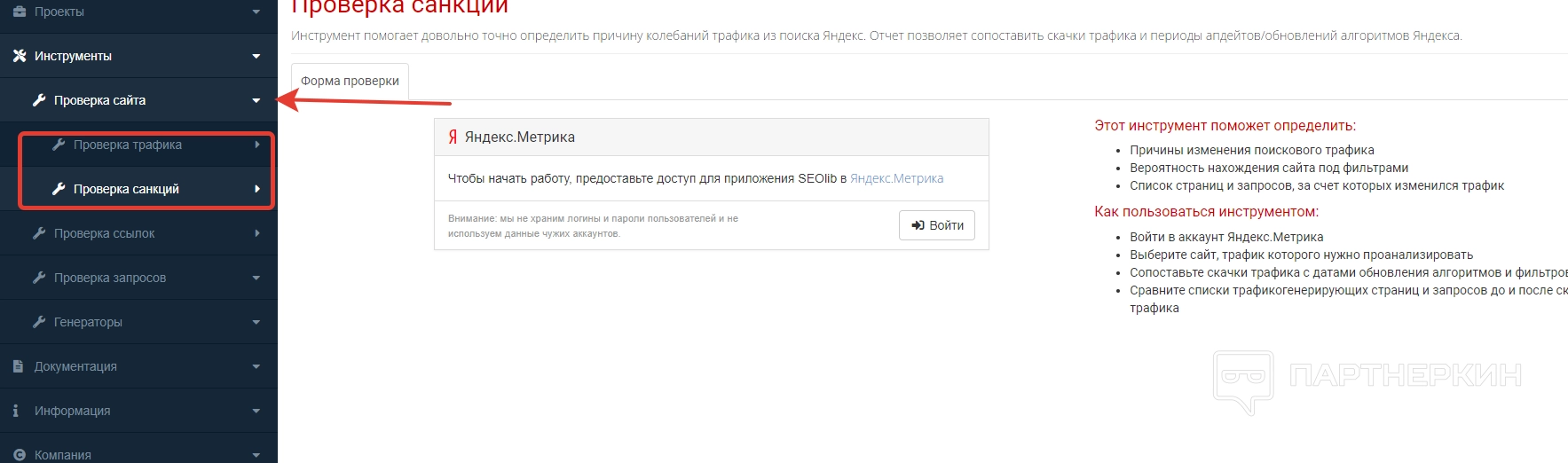Click the wrench icon beside Проверка санкций
Viewport: 1568px width, 463px height.
coord(59,189)
